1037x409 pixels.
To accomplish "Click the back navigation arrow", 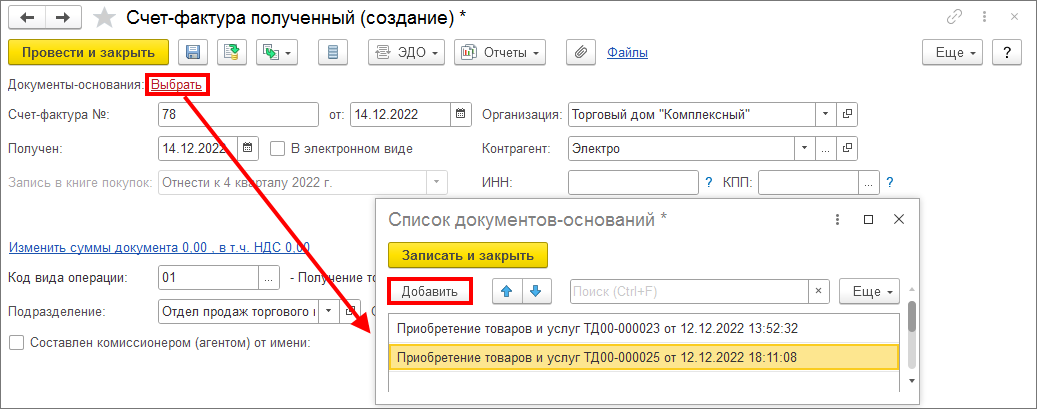I will click(x=28, y=18).
